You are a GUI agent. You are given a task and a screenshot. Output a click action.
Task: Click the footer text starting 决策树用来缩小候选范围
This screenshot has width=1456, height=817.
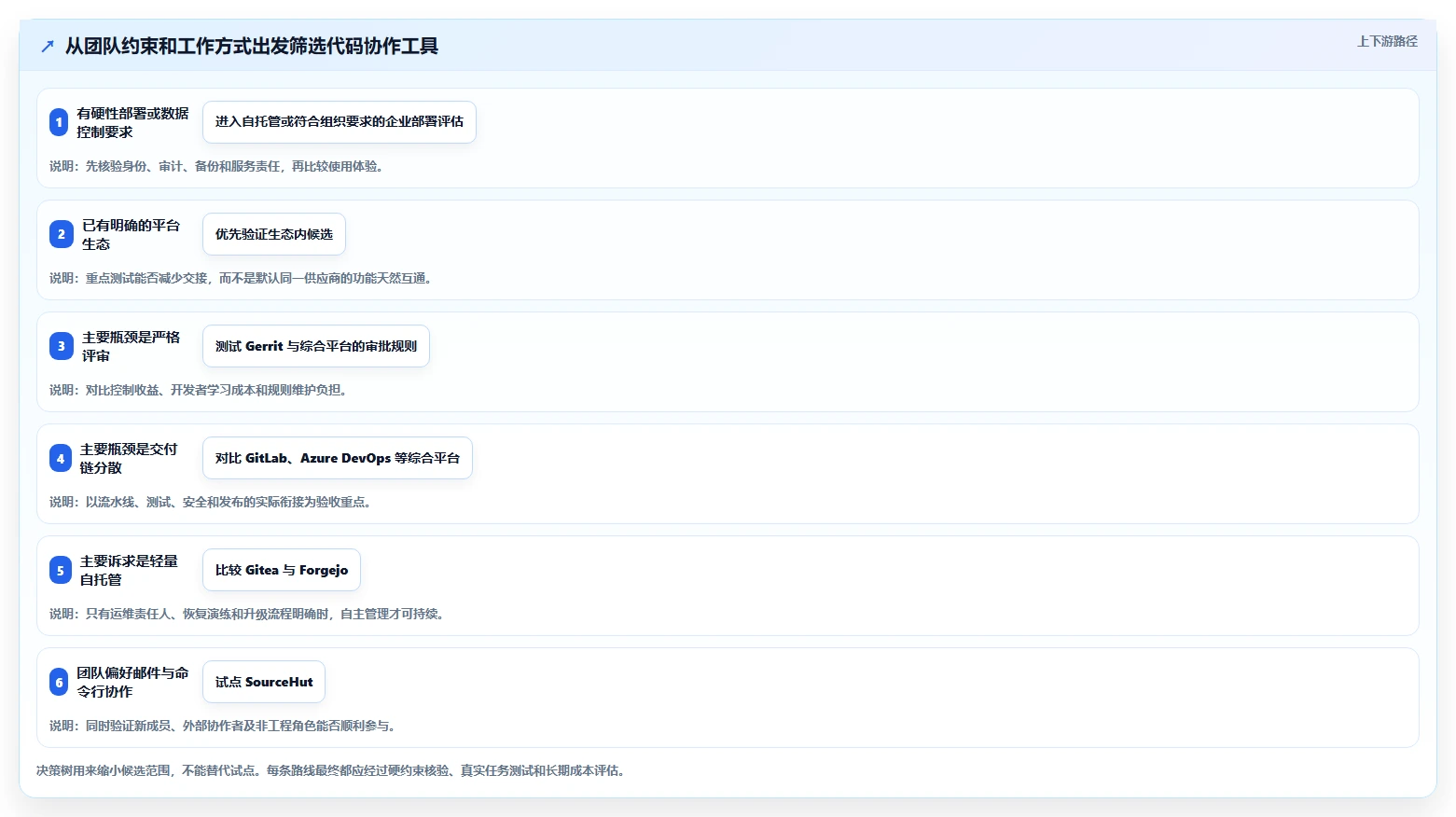point(331,770)
